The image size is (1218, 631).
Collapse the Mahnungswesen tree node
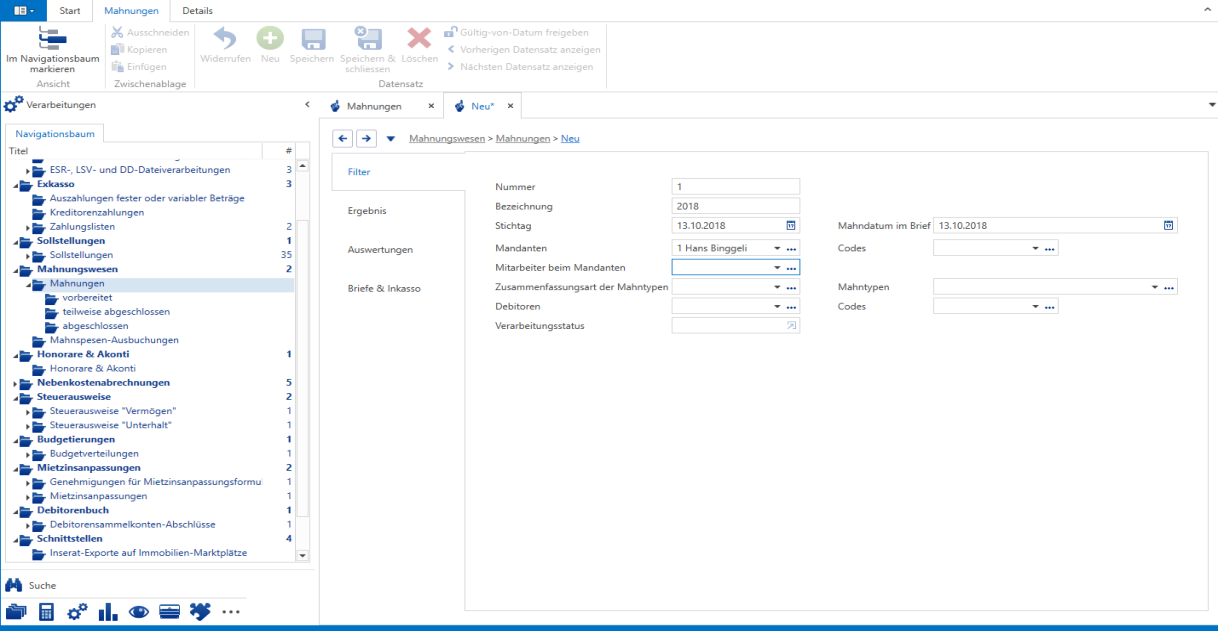(x=16, y=270)
